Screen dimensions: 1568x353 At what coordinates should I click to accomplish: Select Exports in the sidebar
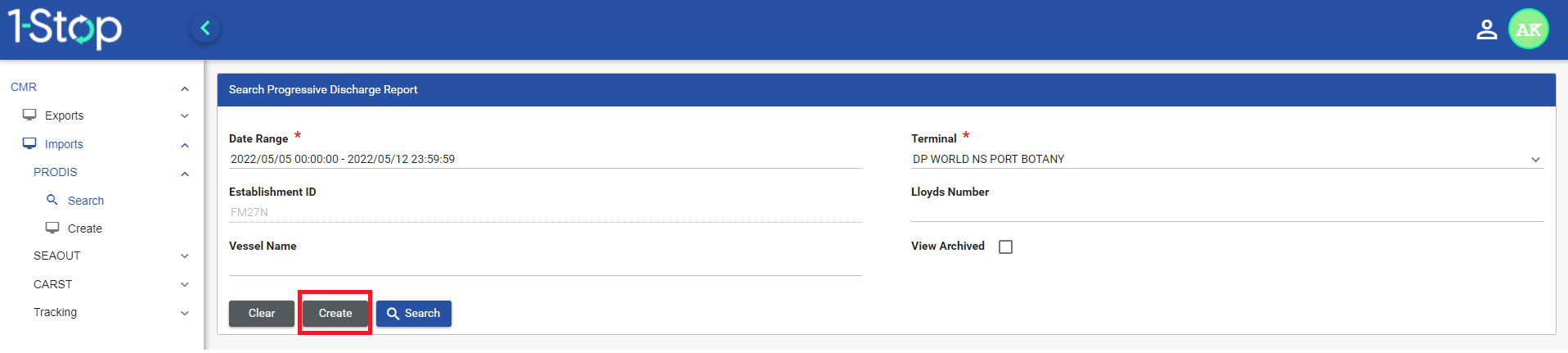[64, 115]
